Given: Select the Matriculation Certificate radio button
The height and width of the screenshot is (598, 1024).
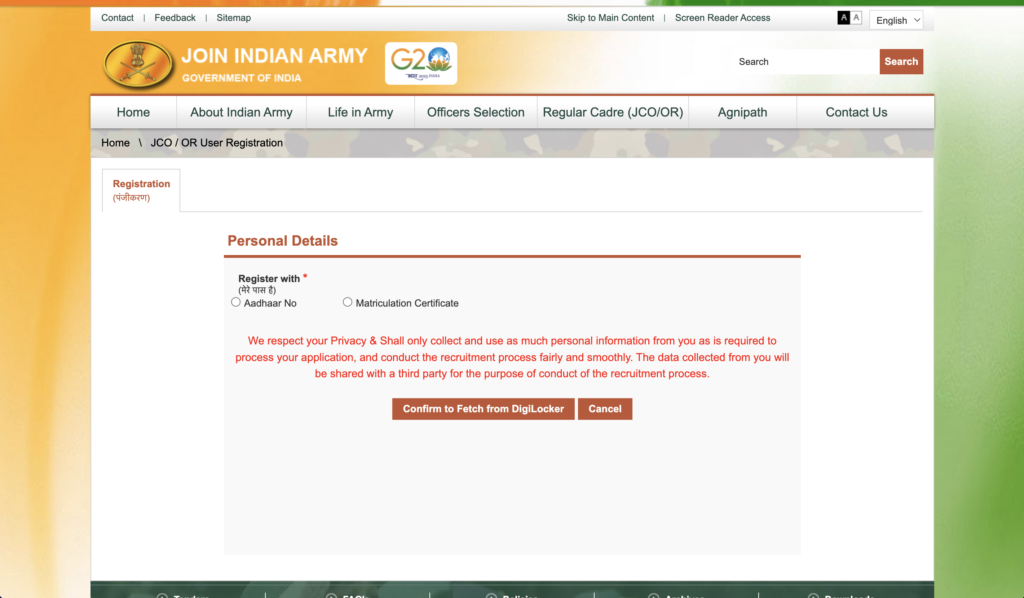Looking at the screenshot, I should point(347,301).
